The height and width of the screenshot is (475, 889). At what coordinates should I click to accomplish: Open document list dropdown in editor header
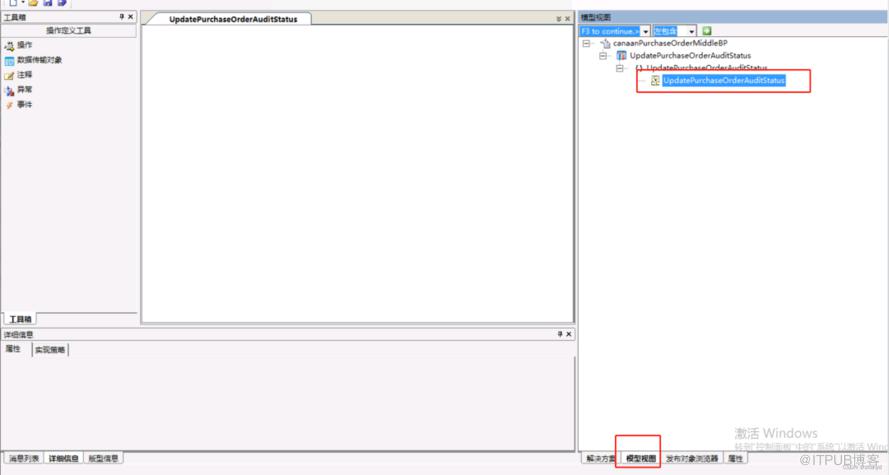click(x=558, y=19)
